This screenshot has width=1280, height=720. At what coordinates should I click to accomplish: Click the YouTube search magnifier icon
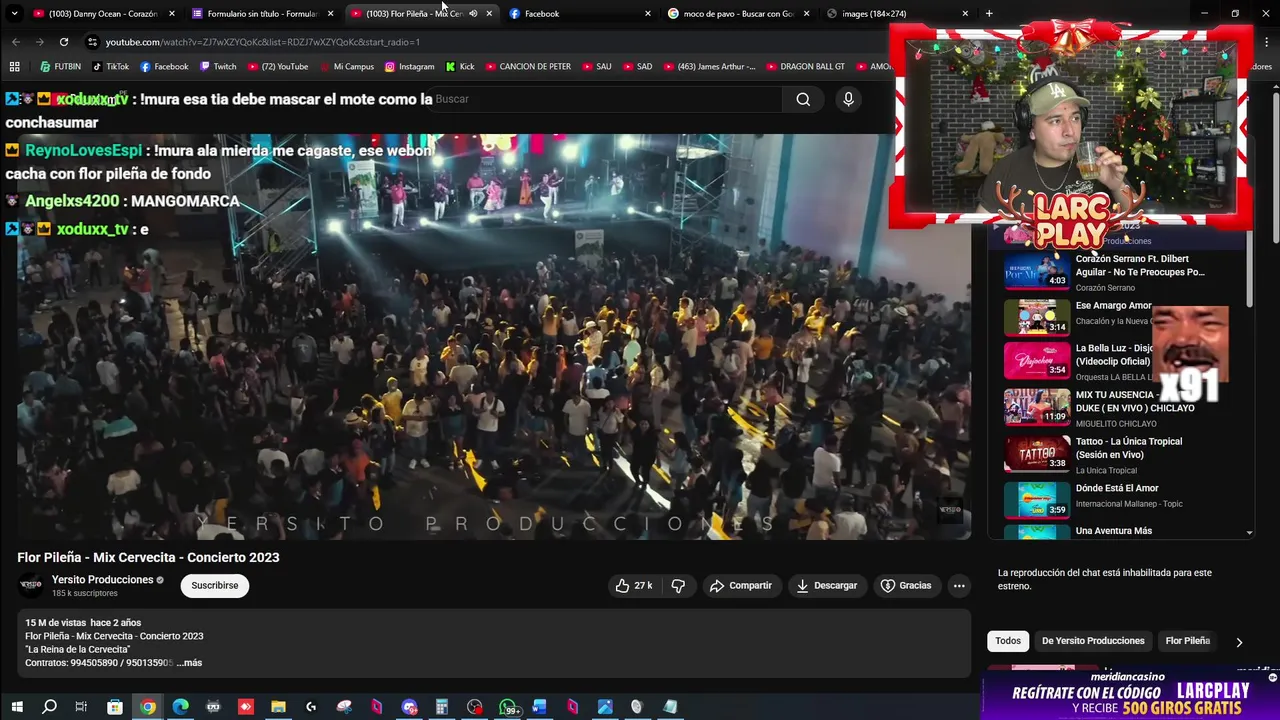pos(803,99)
